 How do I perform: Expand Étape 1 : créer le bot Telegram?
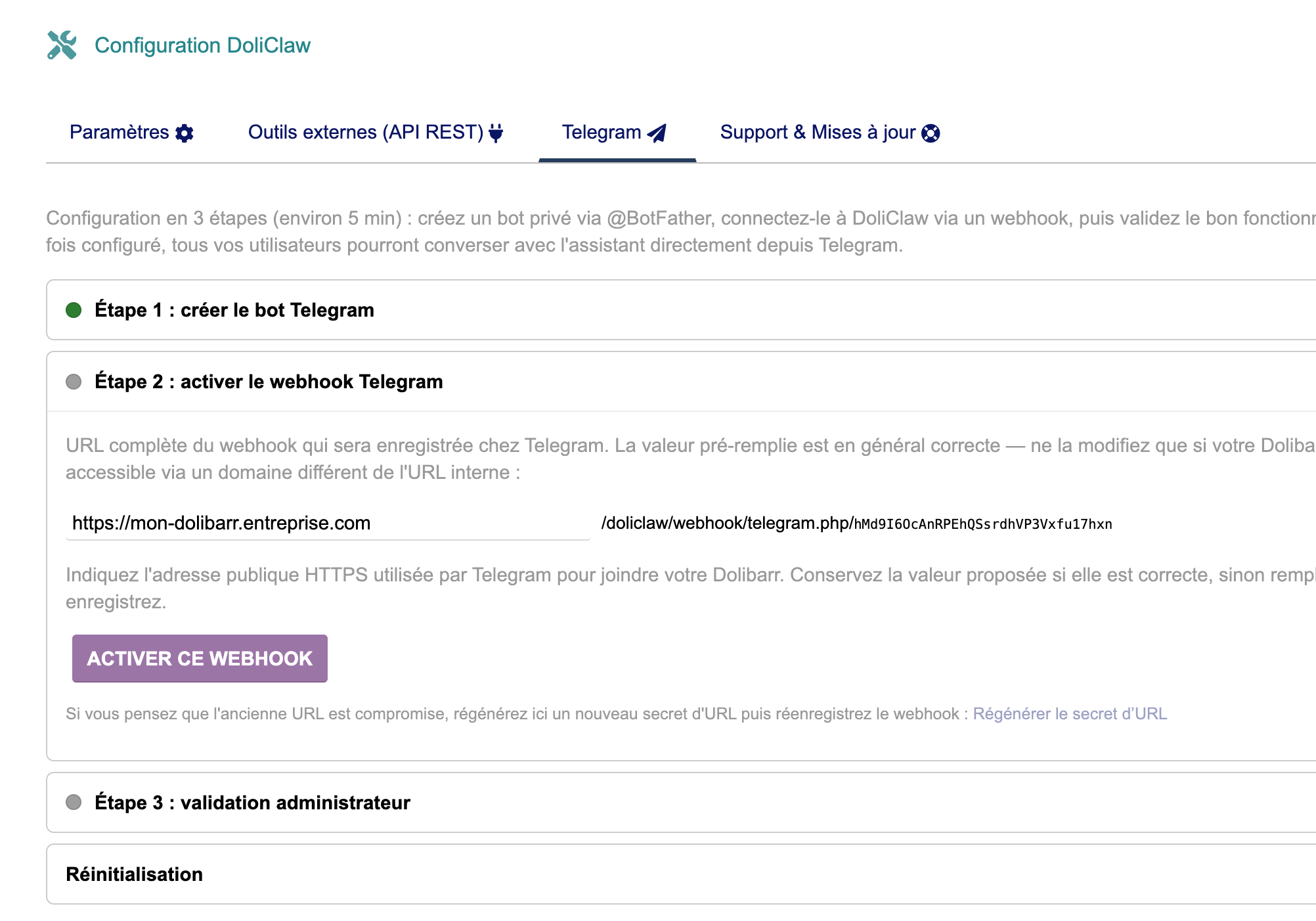[234, 310]
